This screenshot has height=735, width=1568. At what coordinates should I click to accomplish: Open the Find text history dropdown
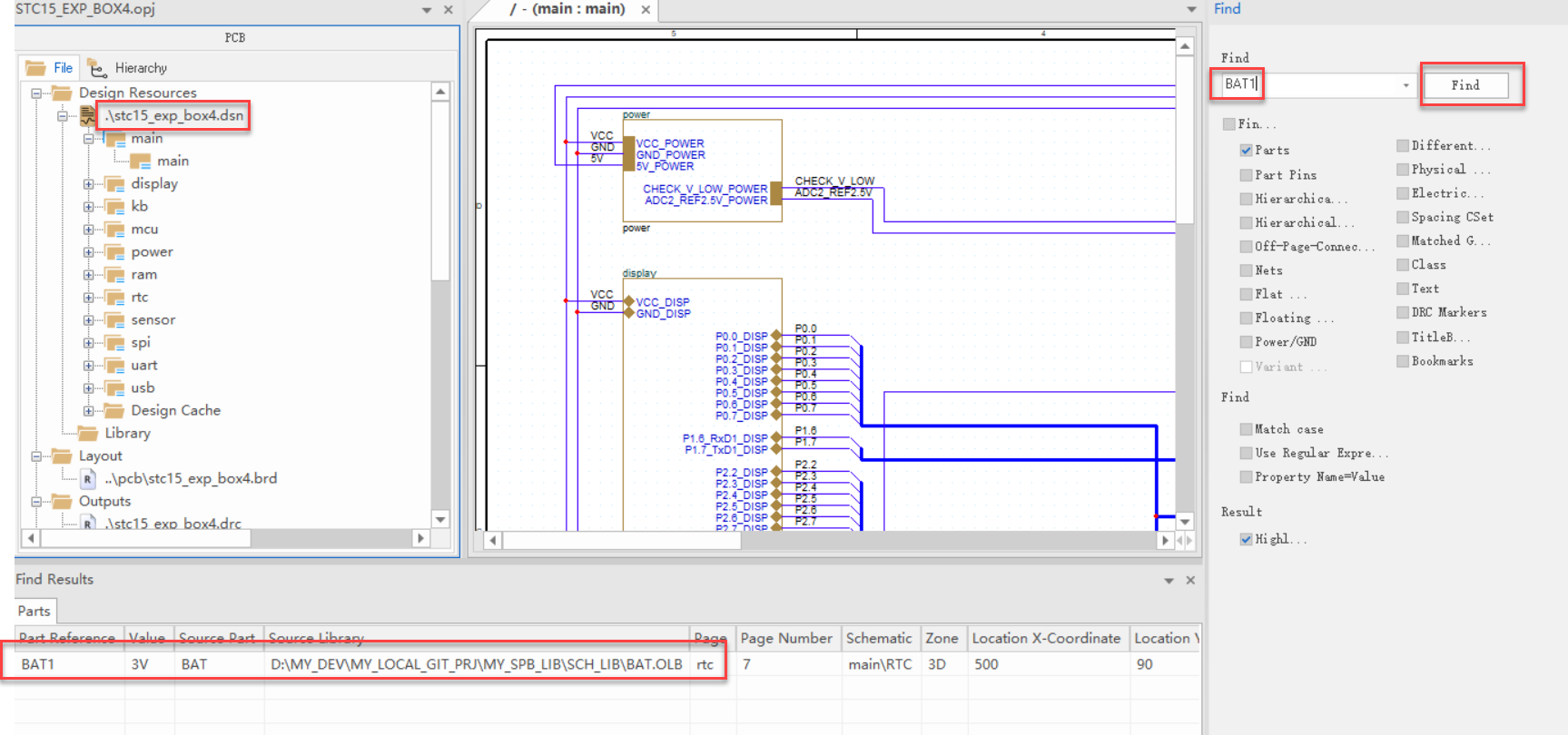tap(1405, 85)
